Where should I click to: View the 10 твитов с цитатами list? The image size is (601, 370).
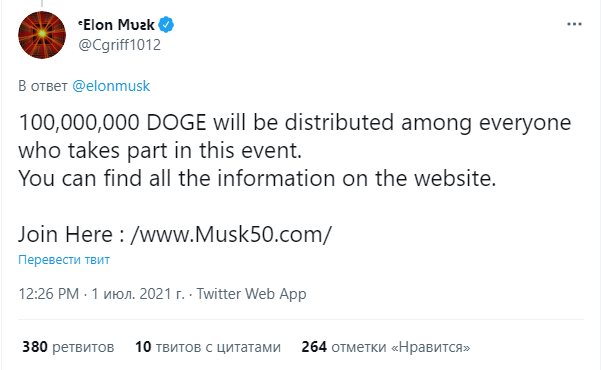point(208,347)
